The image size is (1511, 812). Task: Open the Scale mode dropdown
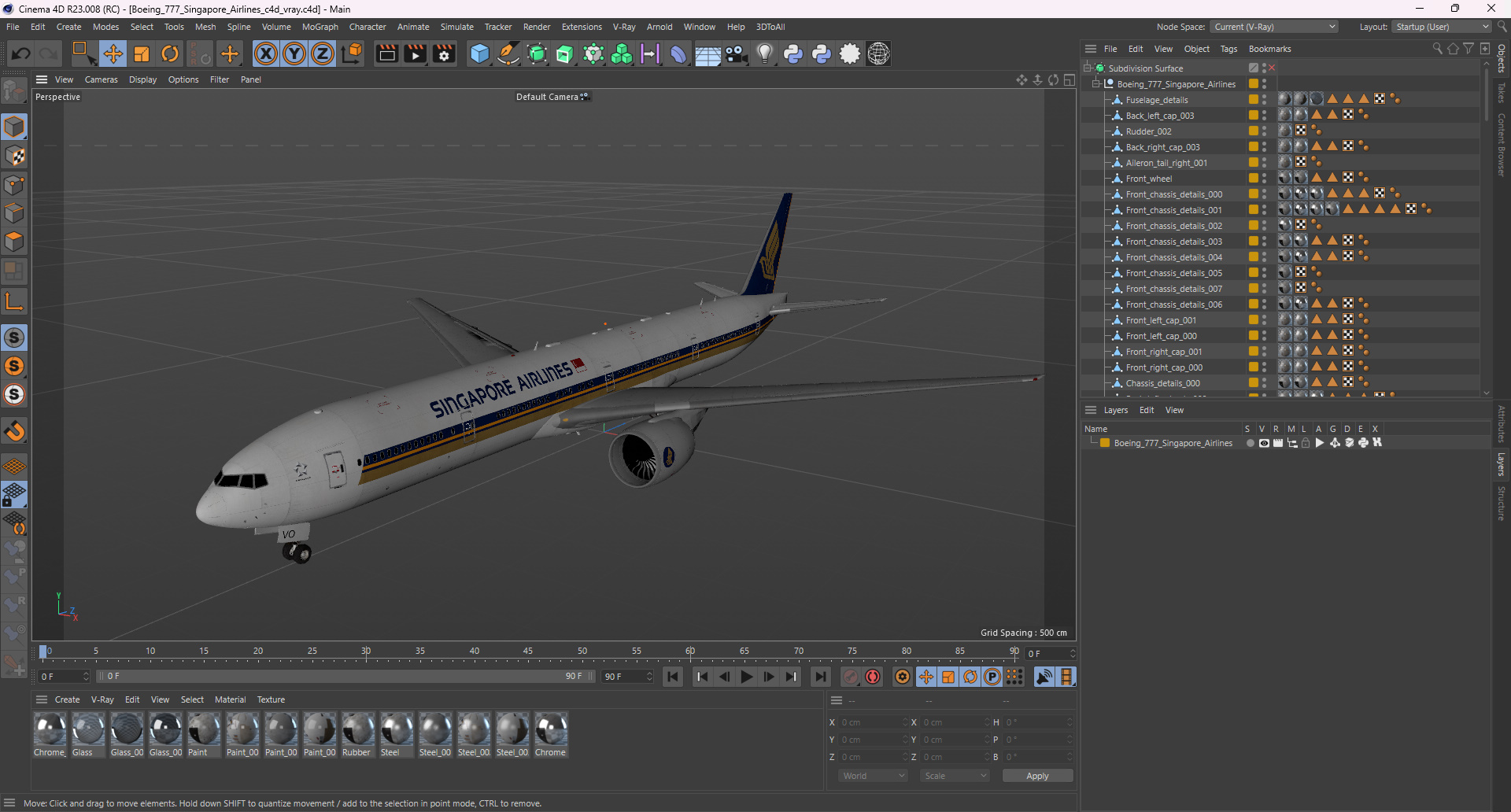coord(955,776)
